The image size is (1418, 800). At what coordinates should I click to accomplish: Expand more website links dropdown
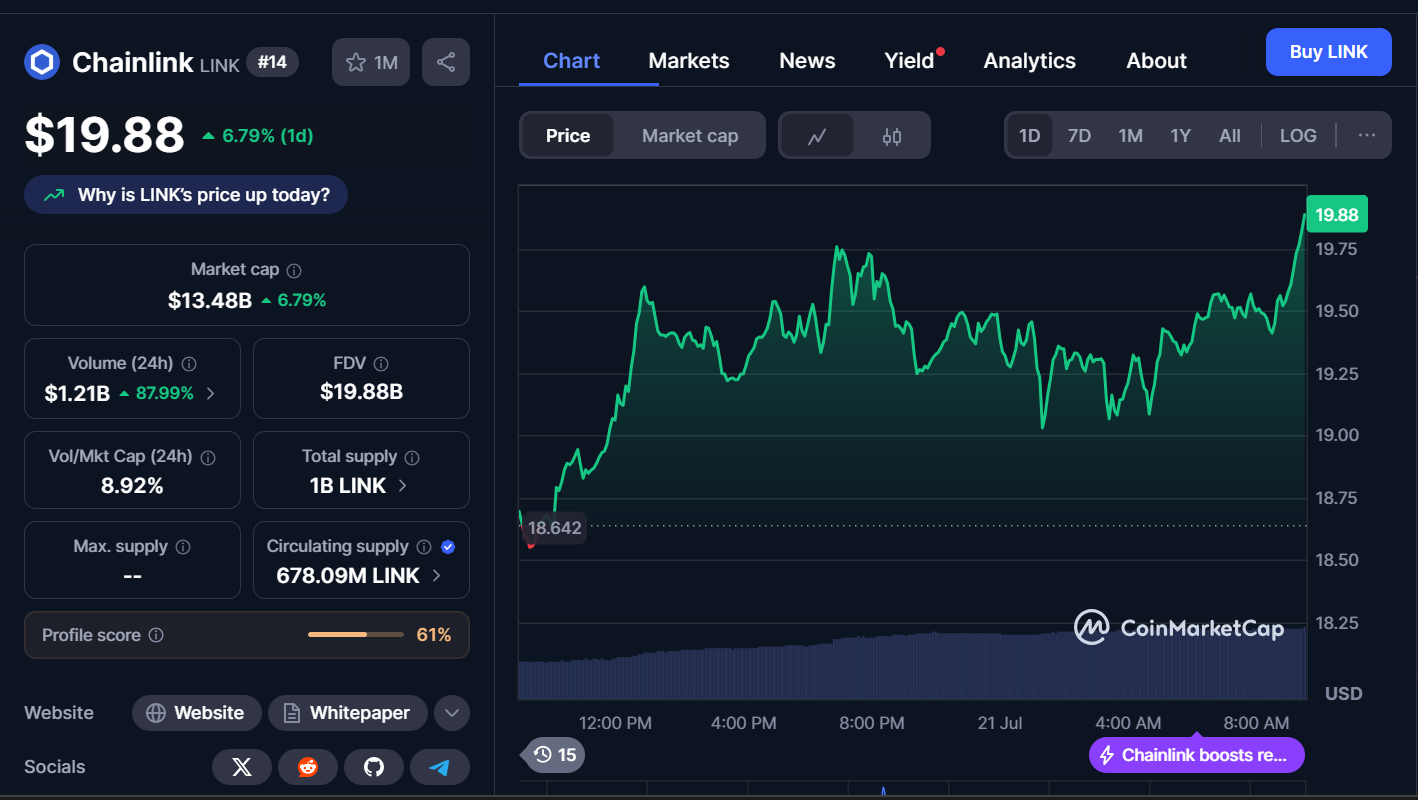pyautogui.click(x=452, y=713)
